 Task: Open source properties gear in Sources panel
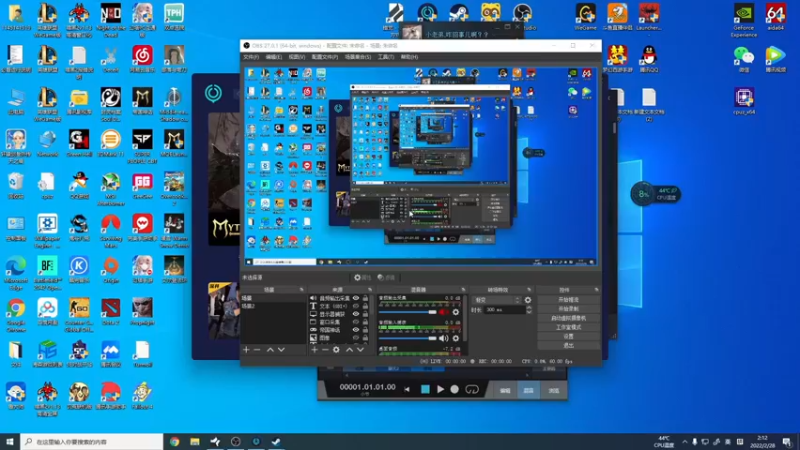[x=336, y=350]
